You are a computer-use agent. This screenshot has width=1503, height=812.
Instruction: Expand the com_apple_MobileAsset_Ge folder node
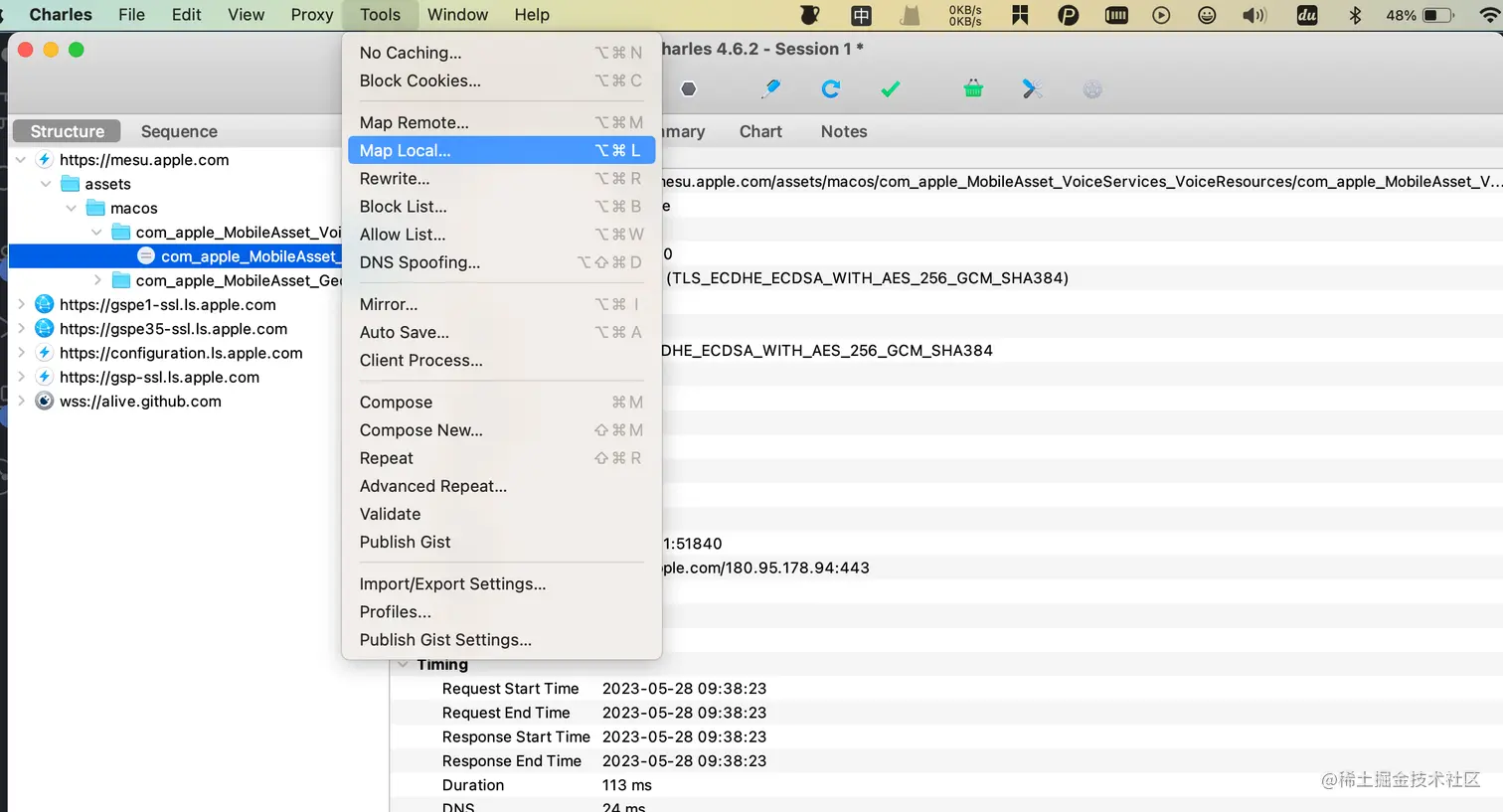(x=97, y=280)
